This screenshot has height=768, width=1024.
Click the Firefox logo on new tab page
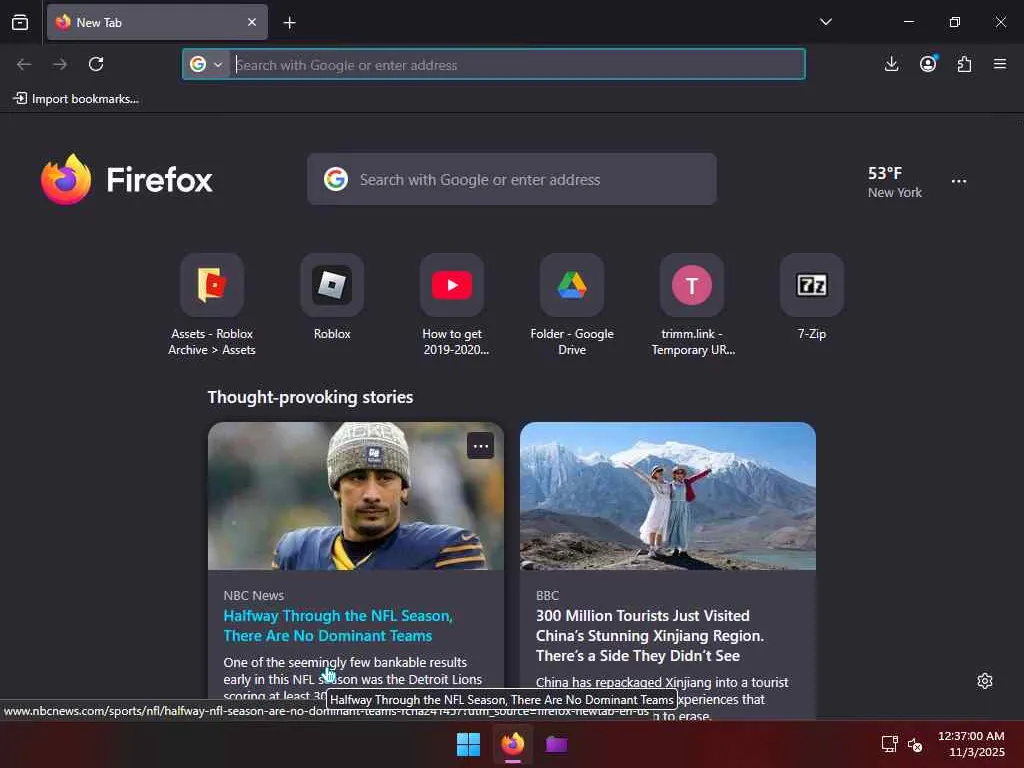coord(127,179)
